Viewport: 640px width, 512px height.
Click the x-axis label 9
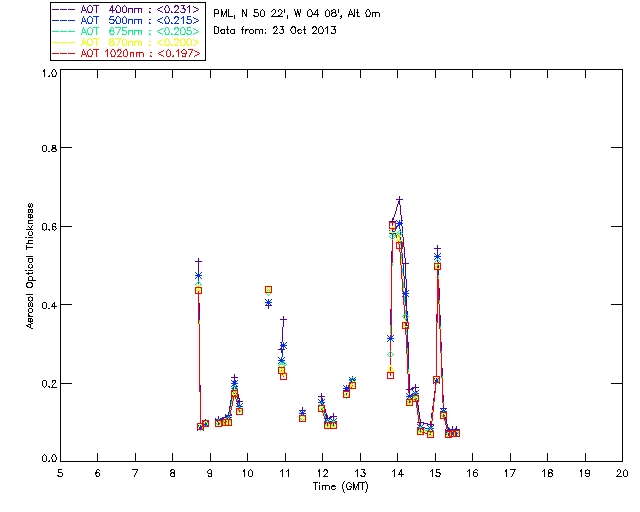tap(210, 473)
